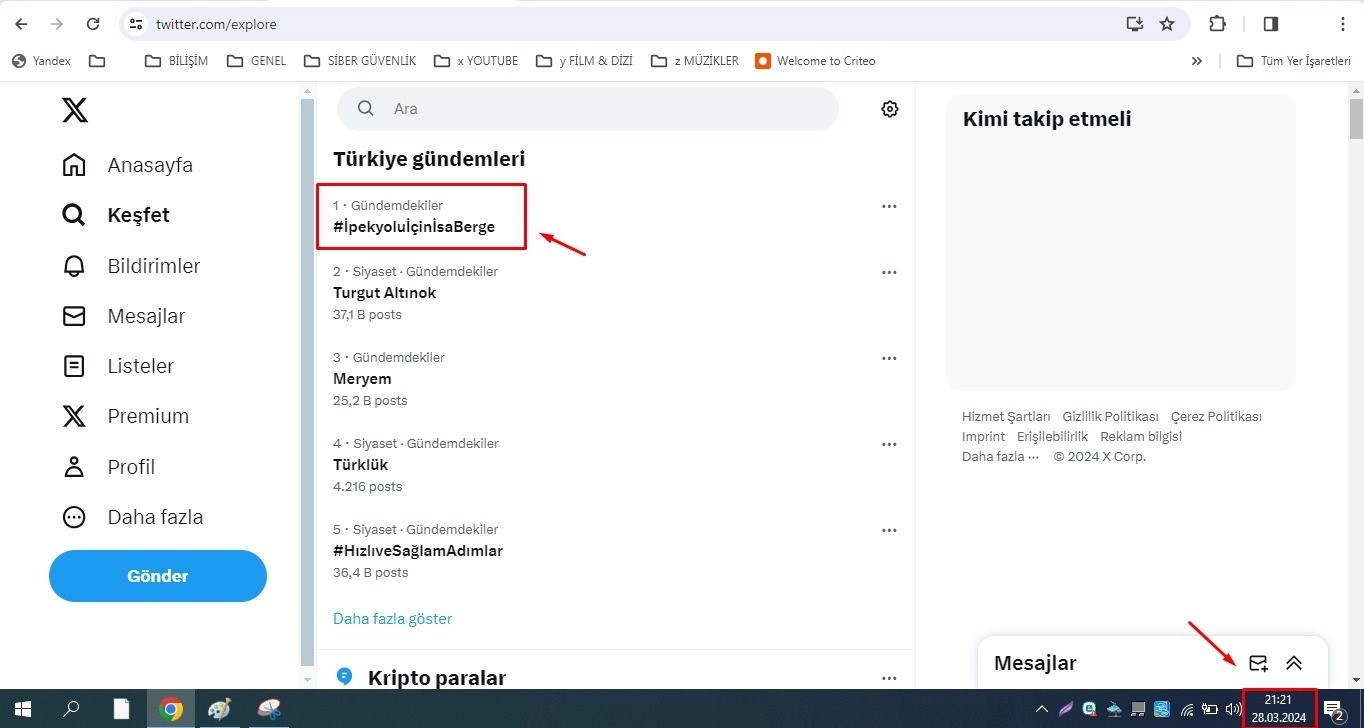
Task: Open Welcome to Criteo bookmark
Action: pos(815,61)
